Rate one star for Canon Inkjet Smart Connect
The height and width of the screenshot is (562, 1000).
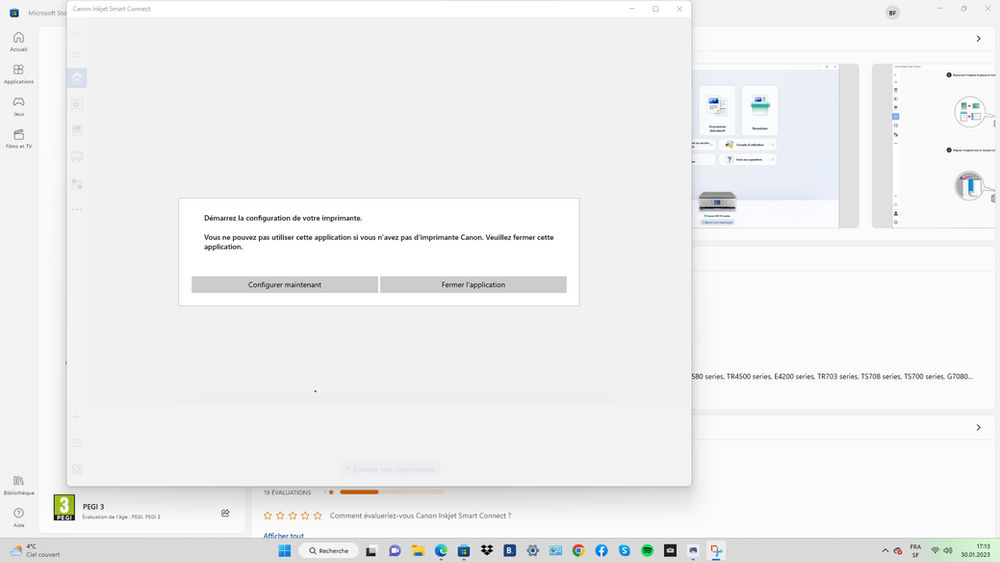(x=268, y=515)
